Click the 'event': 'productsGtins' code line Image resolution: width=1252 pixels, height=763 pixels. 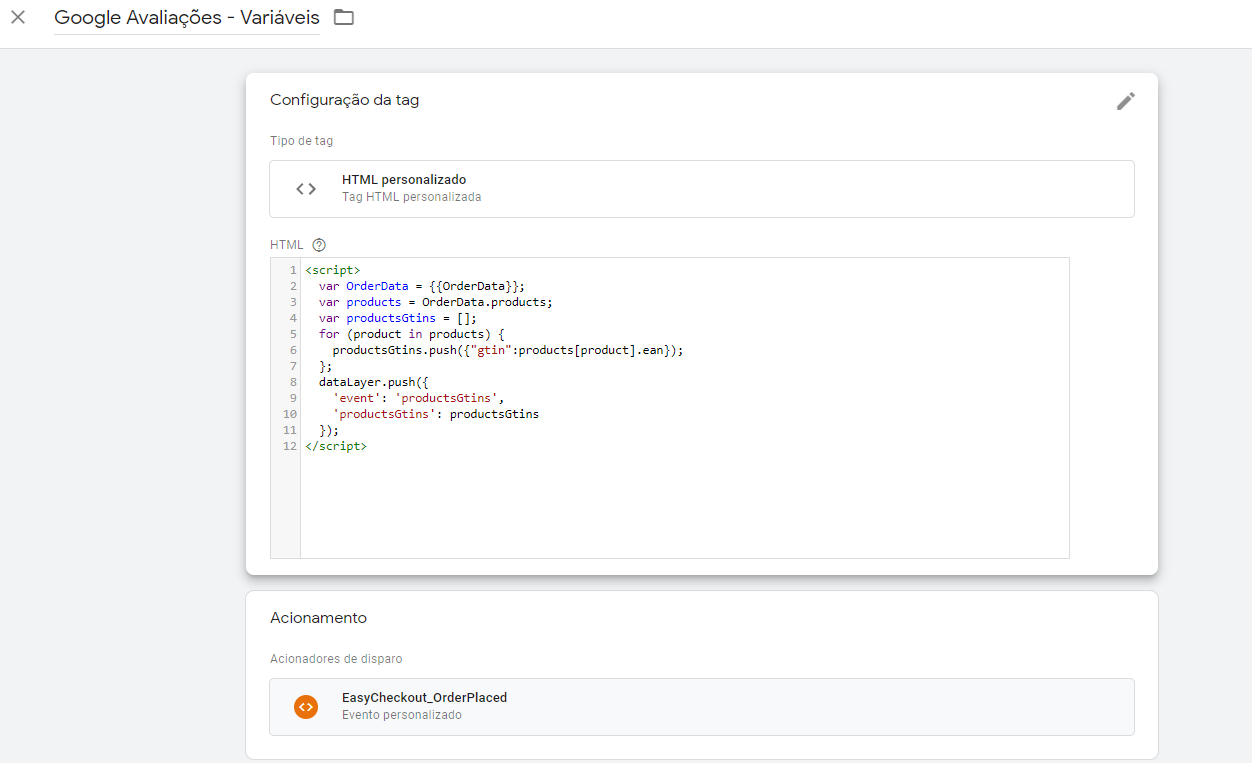click(418, 398)
